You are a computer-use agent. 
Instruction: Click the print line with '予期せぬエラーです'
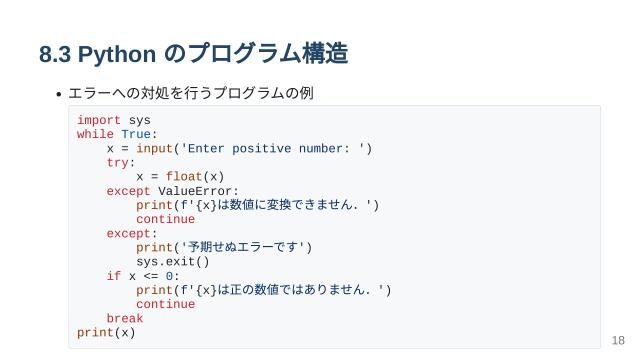224,247
